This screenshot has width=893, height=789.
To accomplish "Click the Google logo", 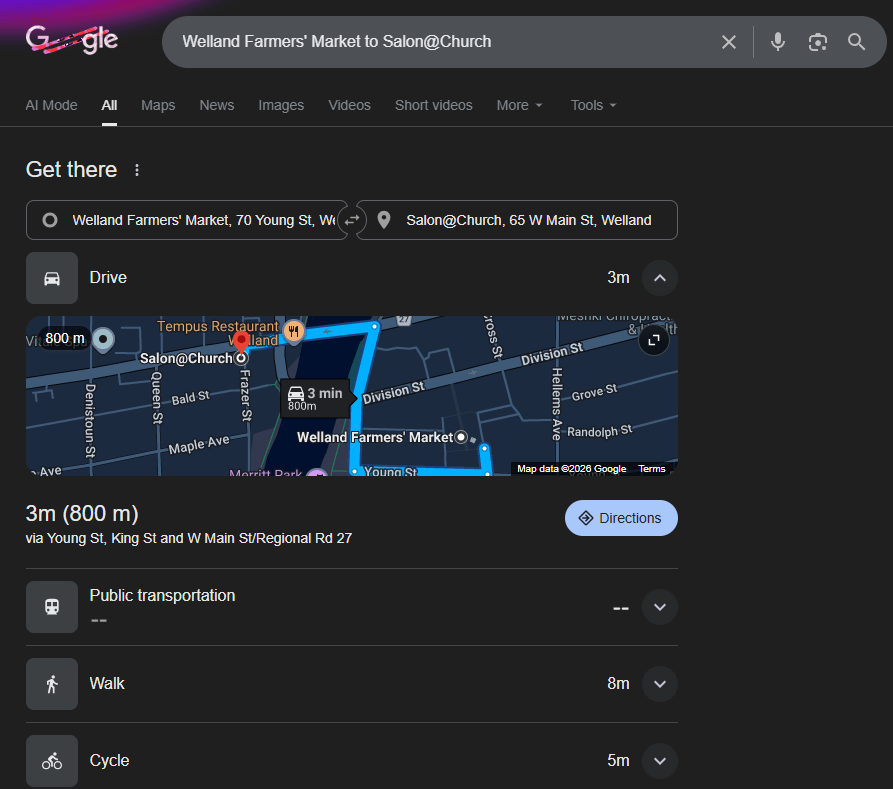I will click(x=72, y=39).
